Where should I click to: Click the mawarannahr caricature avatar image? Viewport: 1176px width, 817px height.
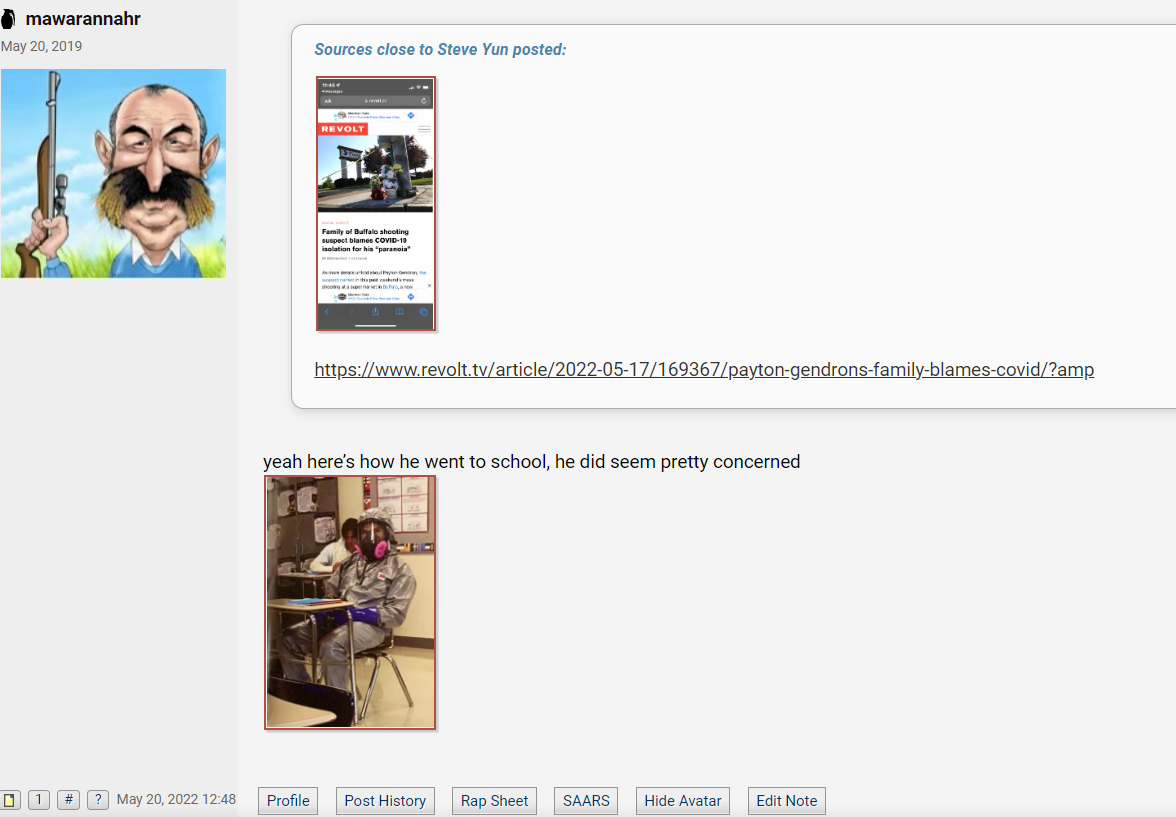coord(113,173)
